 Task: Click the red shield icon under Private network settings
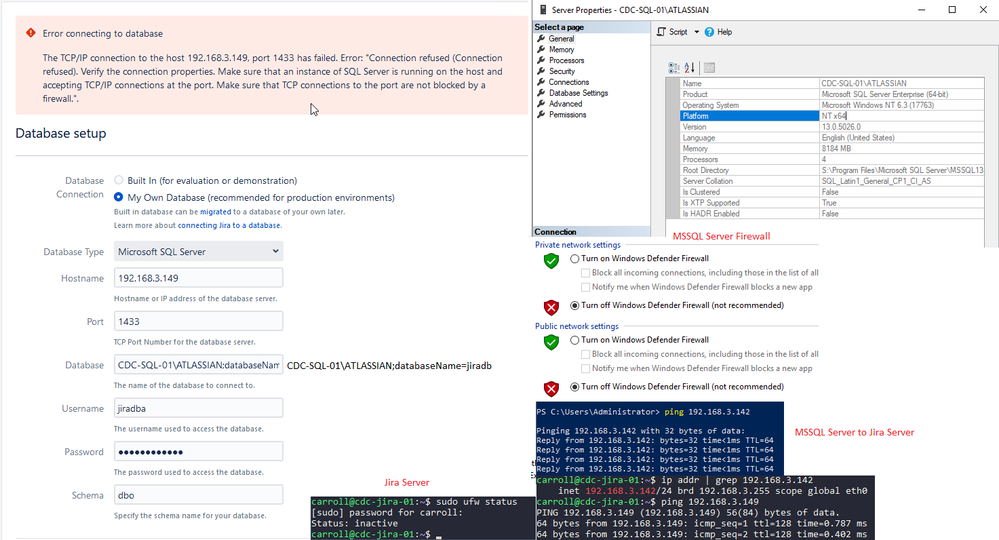[551, 308]
